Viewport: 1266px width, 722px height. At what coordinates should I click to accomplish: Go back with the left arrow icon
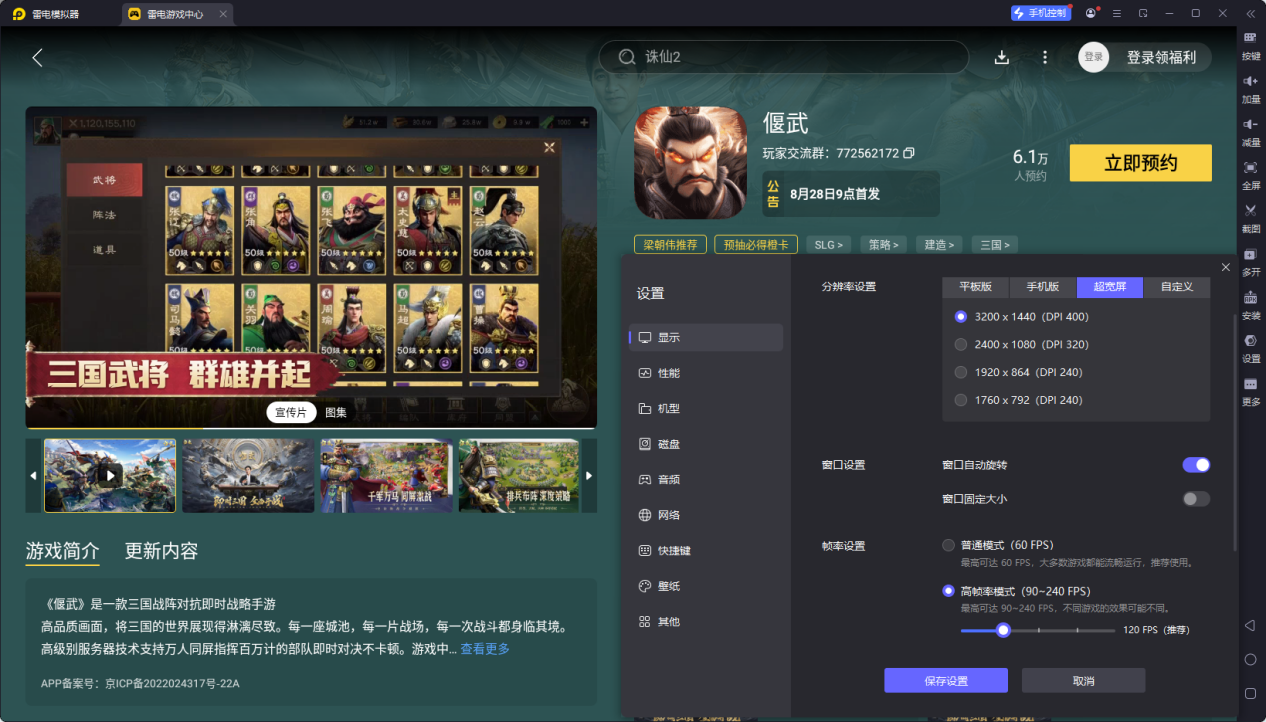[x=37, y=57]
